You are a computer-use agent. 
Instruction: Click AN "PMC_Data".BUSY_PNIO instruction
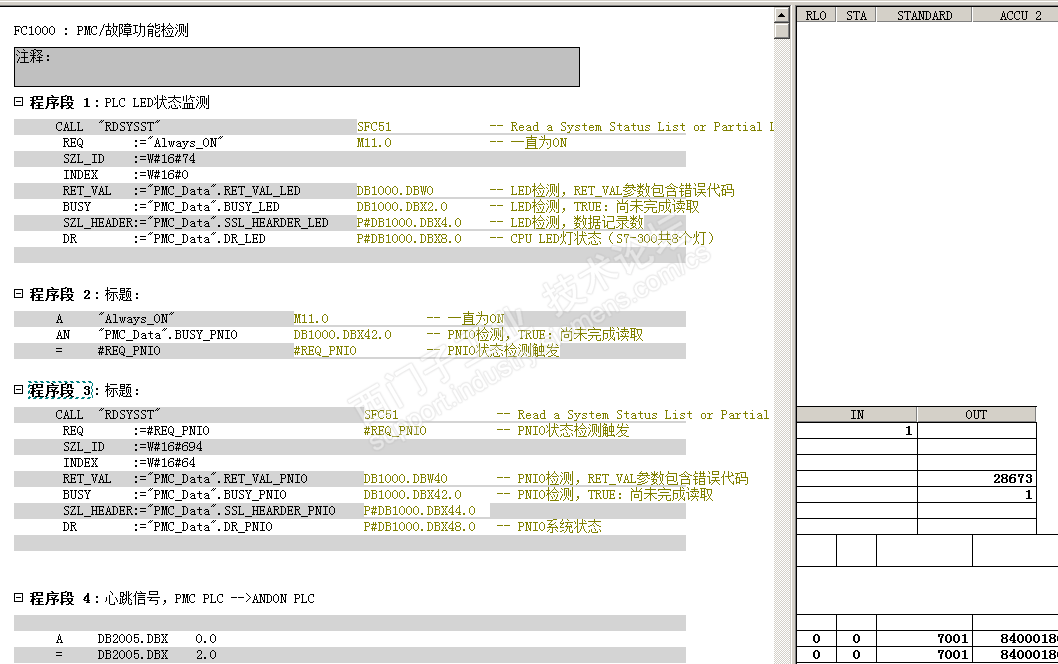[146, 335]
